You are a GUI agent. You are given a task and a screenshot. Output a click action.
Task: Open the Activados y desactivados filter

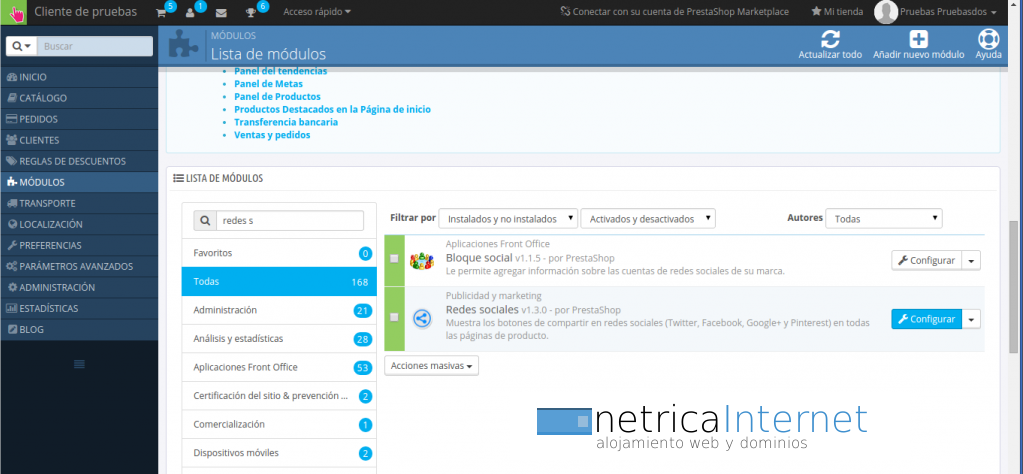pos(648,218)
